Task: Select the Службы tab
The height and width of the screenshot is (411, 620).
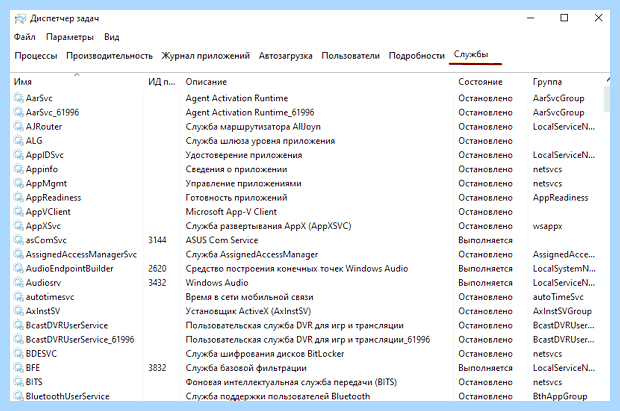Action: pyautogui.click(x=471, y=55)
